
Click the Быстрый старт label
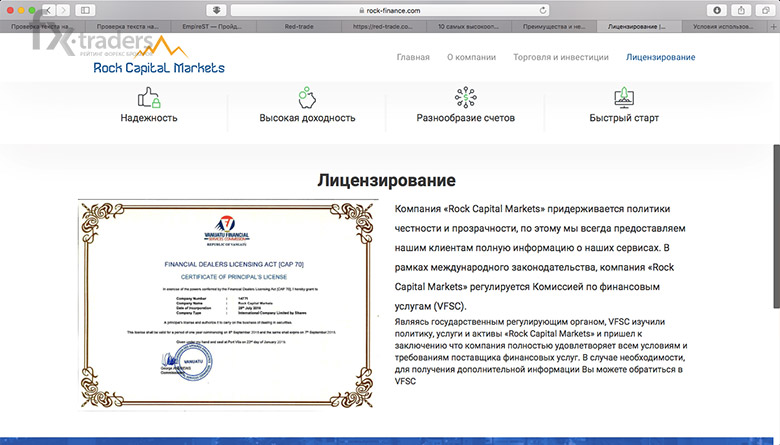tap(624, 118)
